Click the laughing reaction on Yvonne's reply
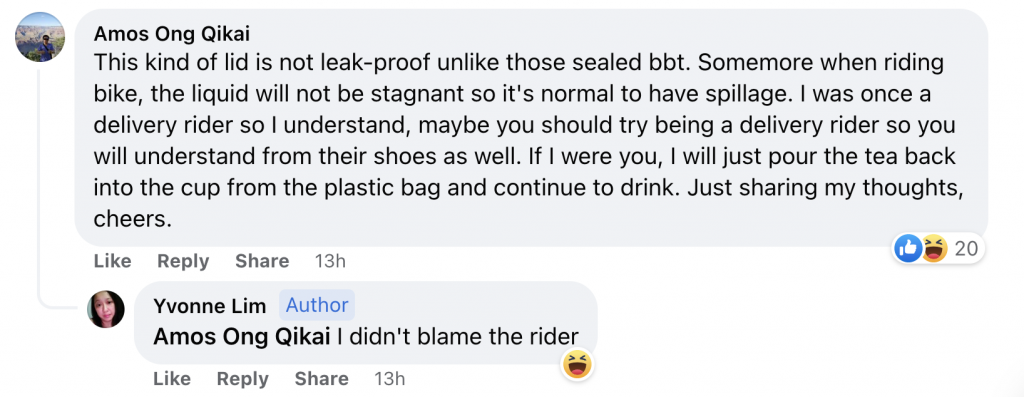The width and height of the screenshot is (1024, 397). (x=577, y=364)
